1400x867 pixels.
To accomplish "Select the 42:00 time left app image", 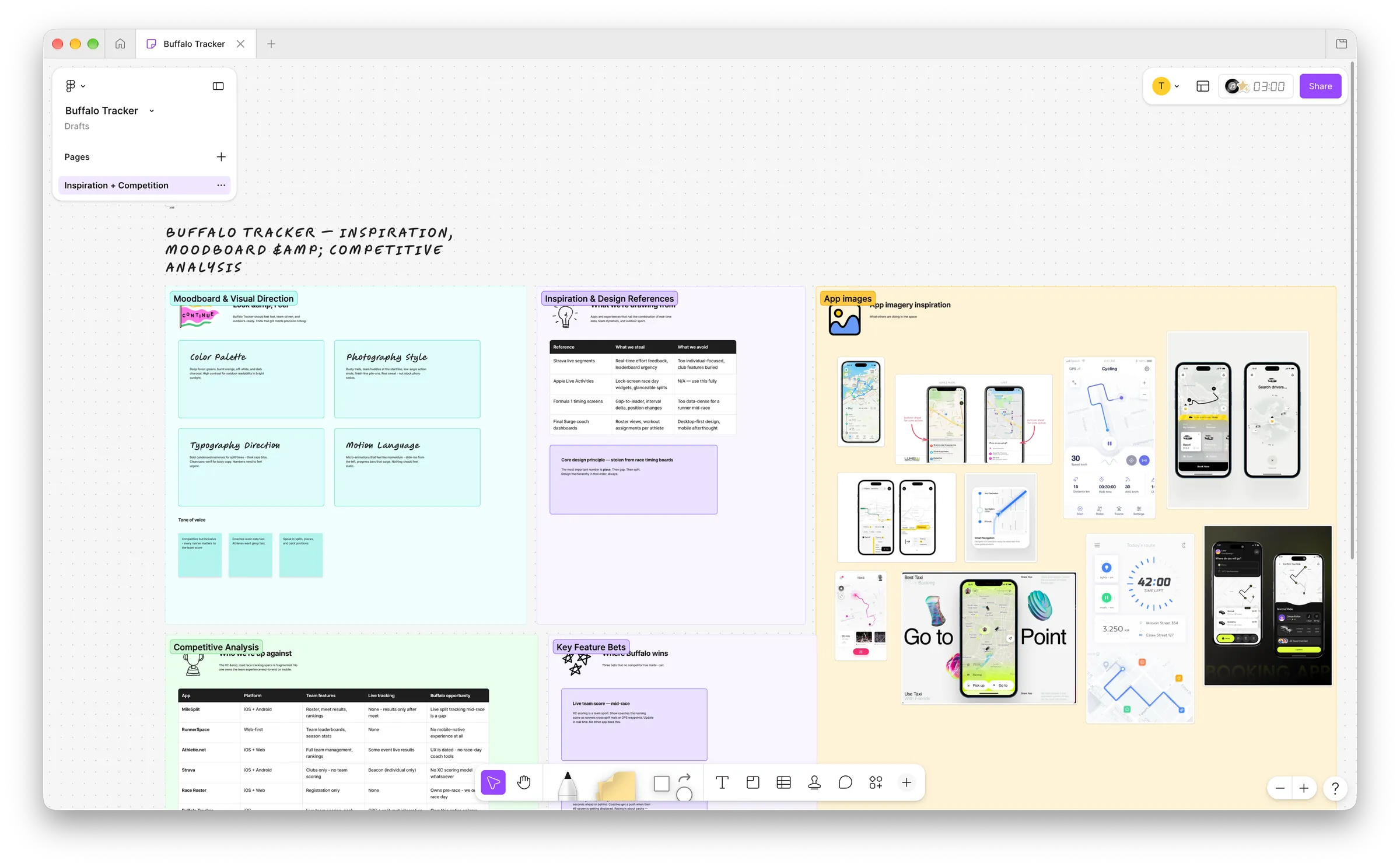I will pos(1140,628).
